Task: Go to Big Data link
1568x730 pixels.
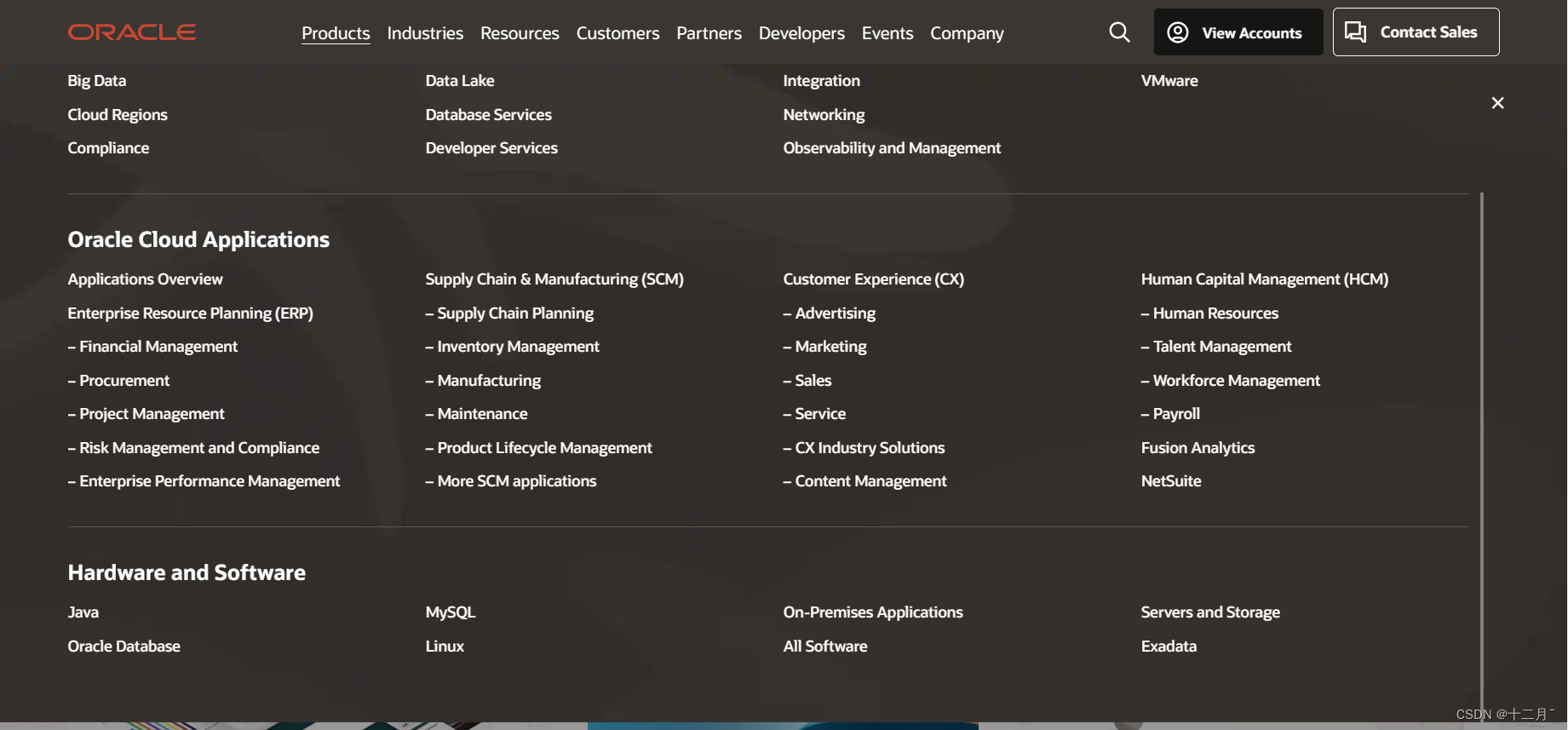Action: (x=97, y=81)
